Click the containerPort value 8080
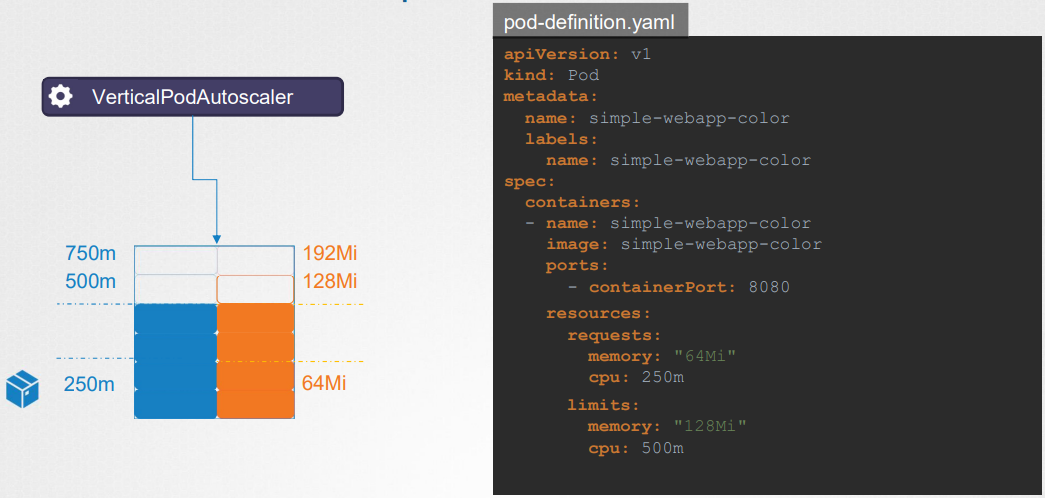The width and height of the screenshot is (1045, 498). click(x=768, y=287)
